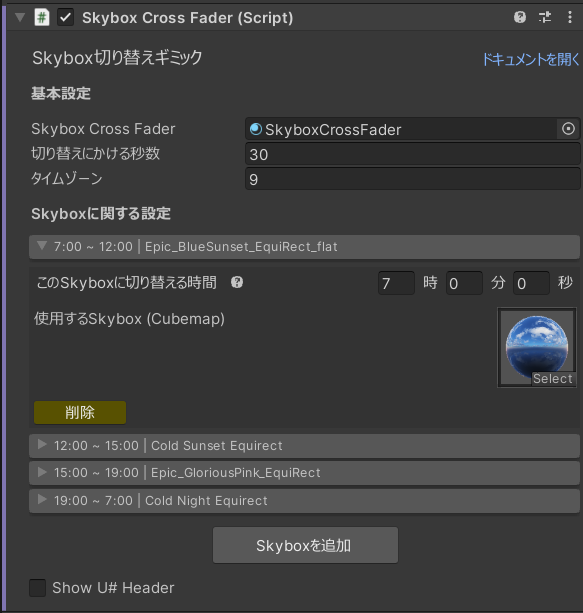This screenshot has width=583, height=613.
Task: Toggle the Skybox Cross Fader enabled checkbox
Action: tap(65, 18)
